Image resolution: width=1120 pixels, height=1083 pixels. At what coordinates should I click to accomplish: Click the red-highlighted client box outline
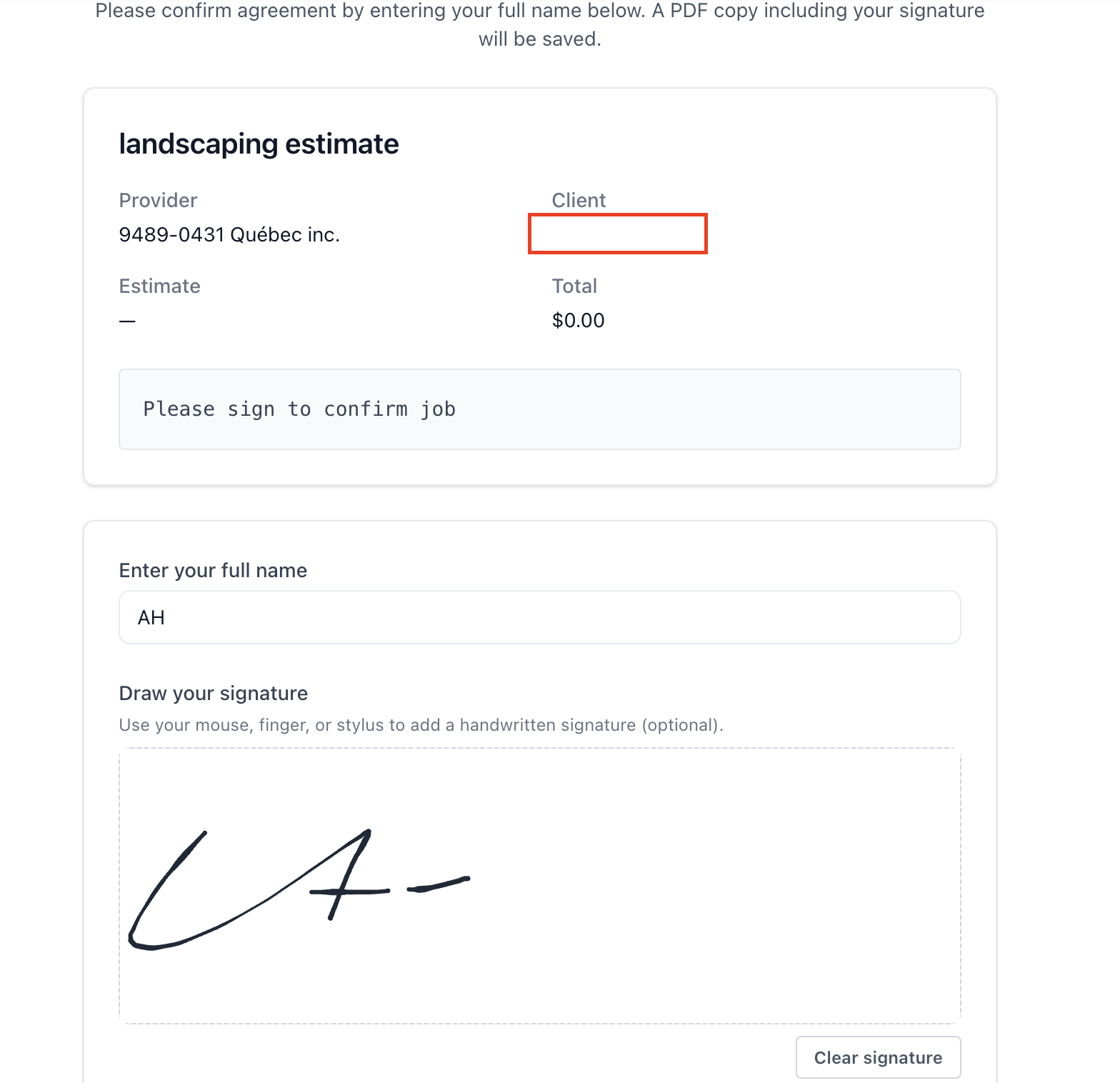click(x=617, y=215)
